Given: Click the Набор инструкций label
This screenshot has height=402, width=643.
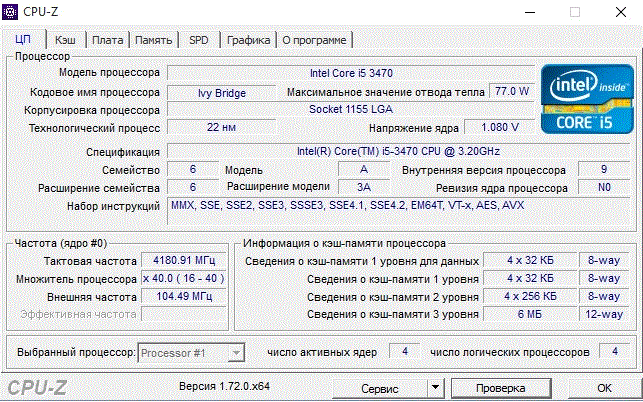Looking at the screenshot, I should coord(113,206).
